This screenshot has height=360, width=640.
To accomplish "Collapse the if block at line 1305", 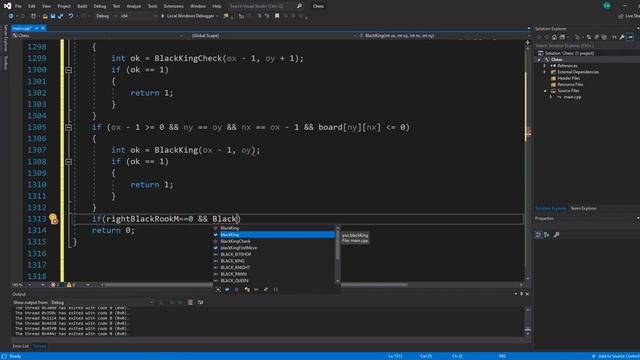I will tap(69, 128).
